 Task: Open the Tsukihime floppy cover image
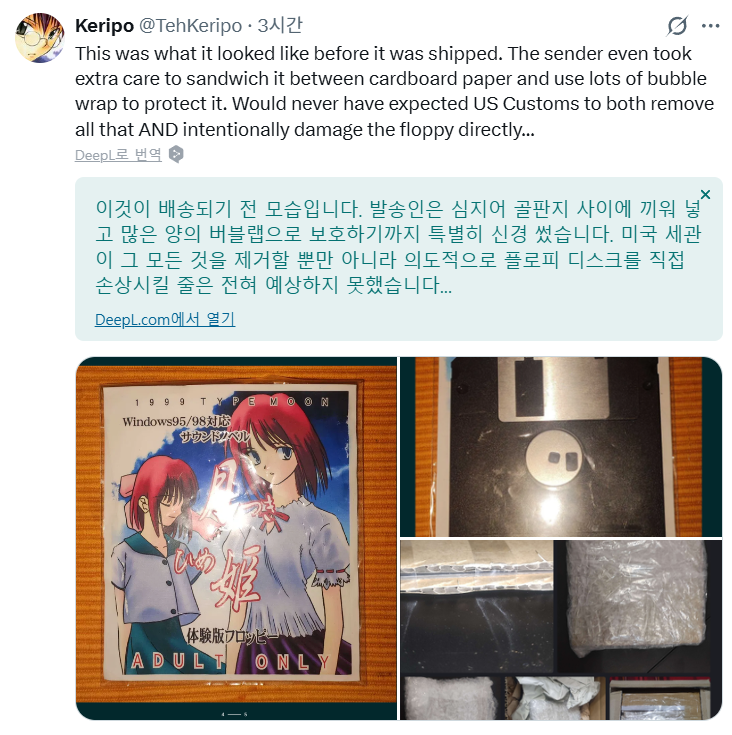[236, 538]
